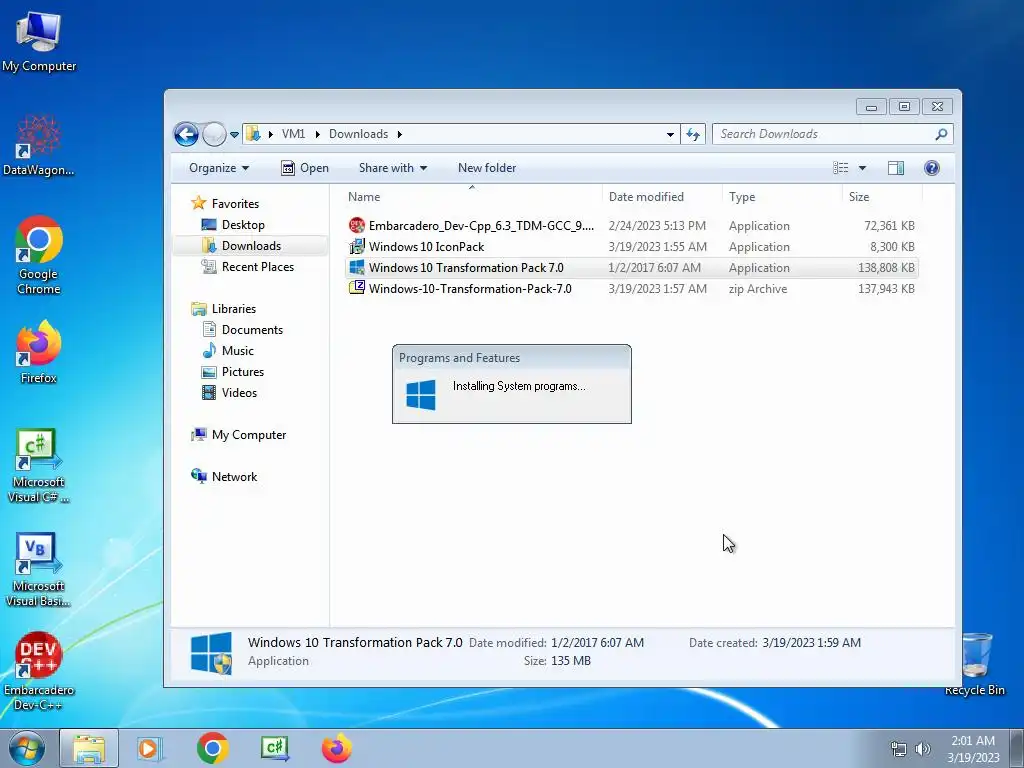Click the Explorer Forward button
The width and height of the screenshot is (1024, 768).
tap(214, 135)
